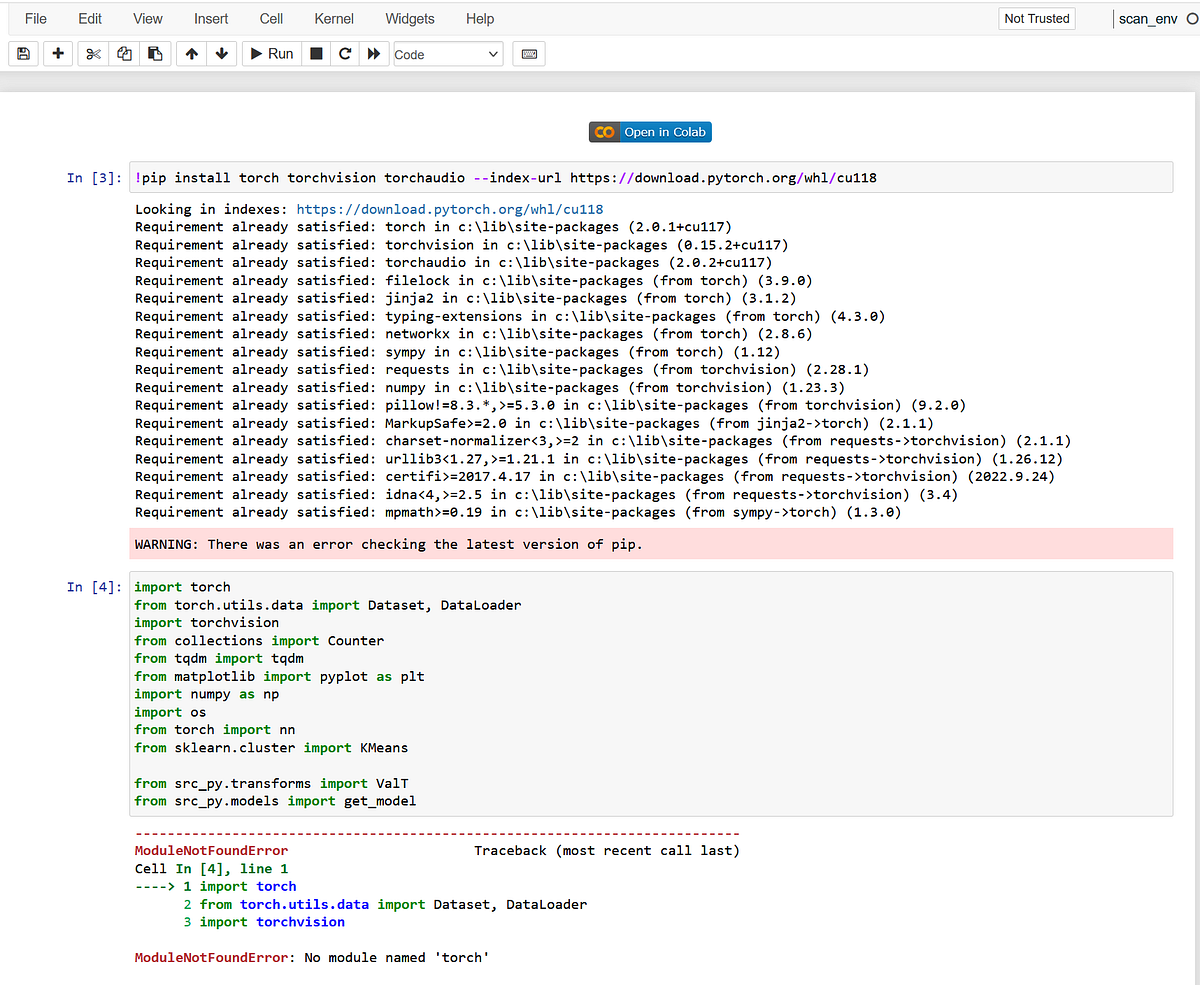Screen dimensions: 1200x985
Task: Run the selected cell
Action: coord(270,53)
